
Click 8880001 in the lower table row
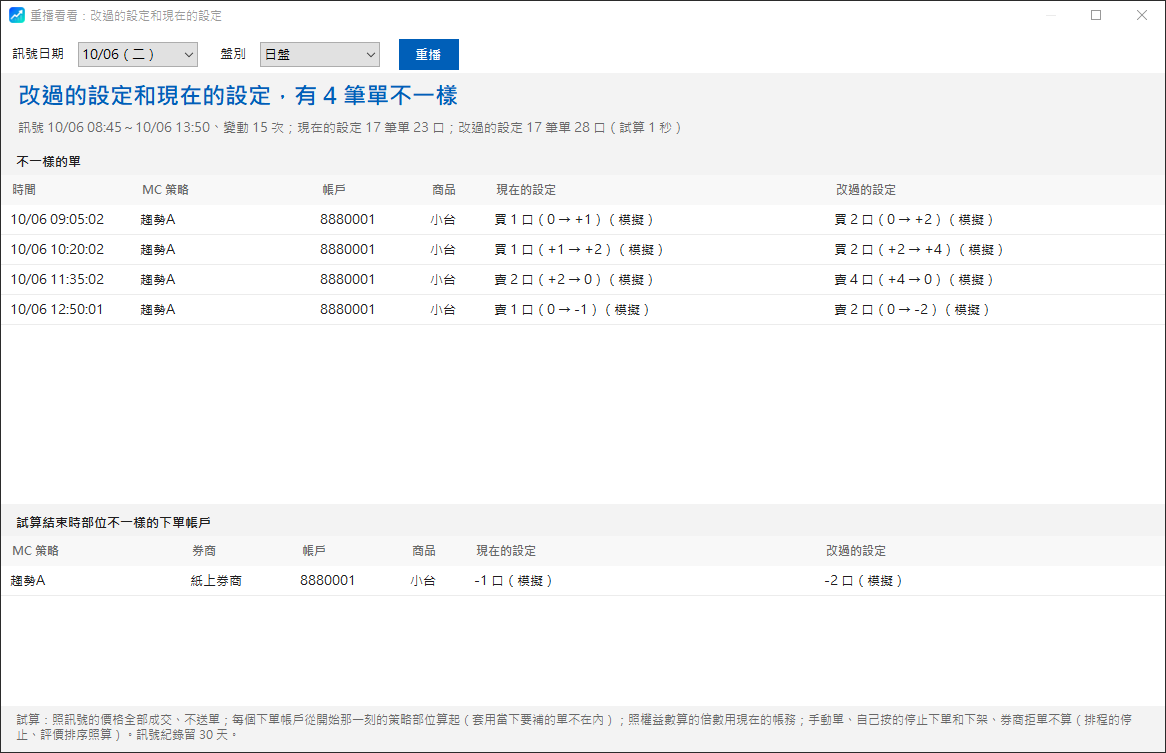(x=327, y=581)
